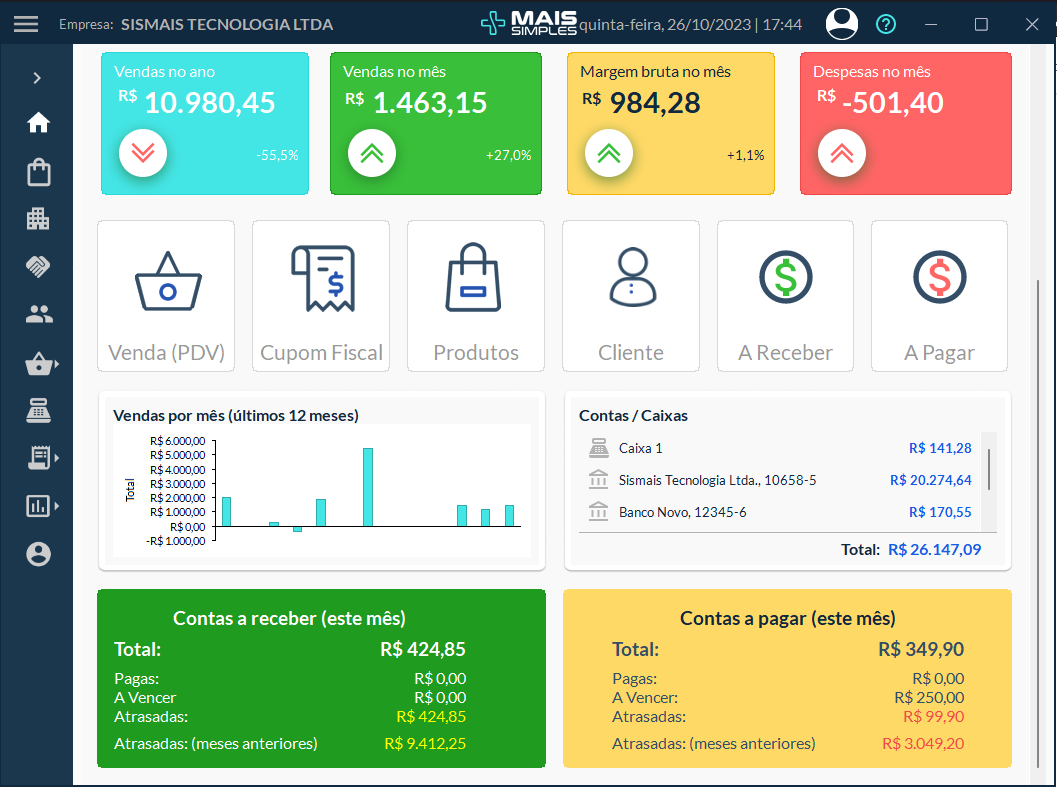
Task: Select the handshake icon in the sidebar
Action: [38, 266]
